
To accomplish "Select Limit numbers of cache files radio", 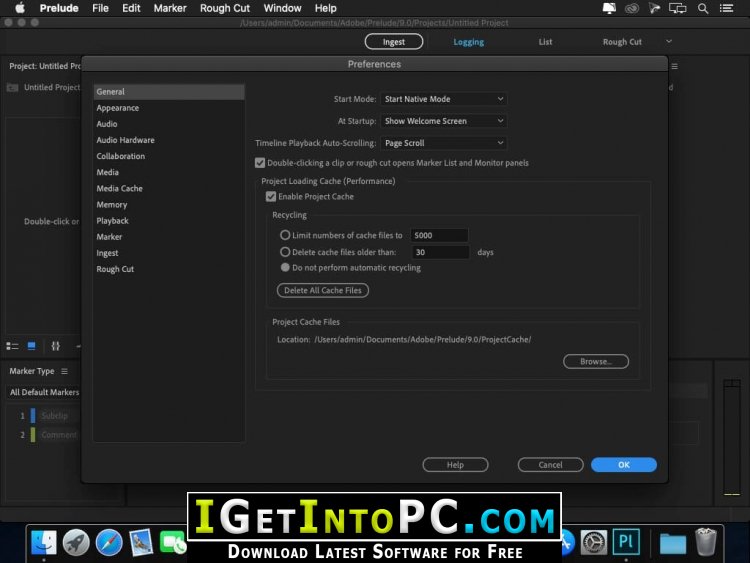I will (x=285, y=235).
